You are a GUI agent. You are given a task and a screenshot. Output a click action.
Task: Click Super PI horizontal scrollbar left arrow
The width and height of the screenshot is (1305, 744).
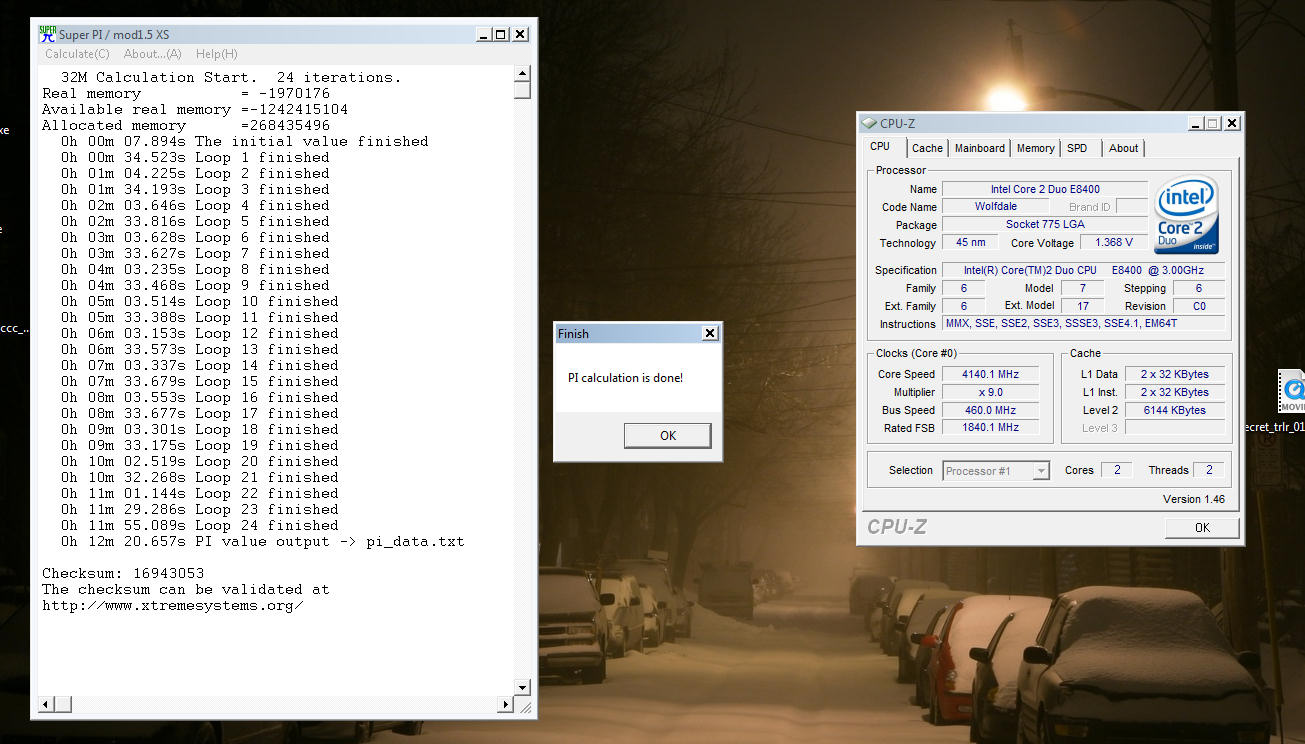(x=46, y=704)
